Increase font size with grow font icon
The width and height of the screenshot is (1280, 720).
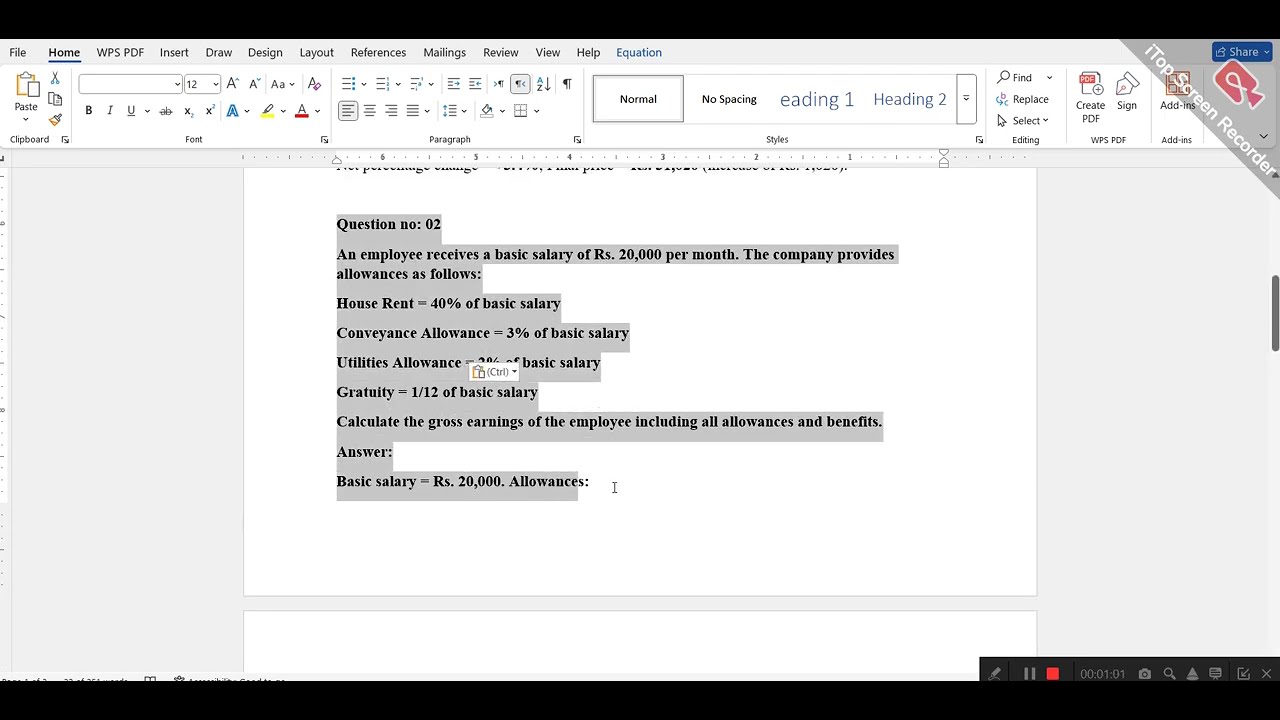pos(232,84)
